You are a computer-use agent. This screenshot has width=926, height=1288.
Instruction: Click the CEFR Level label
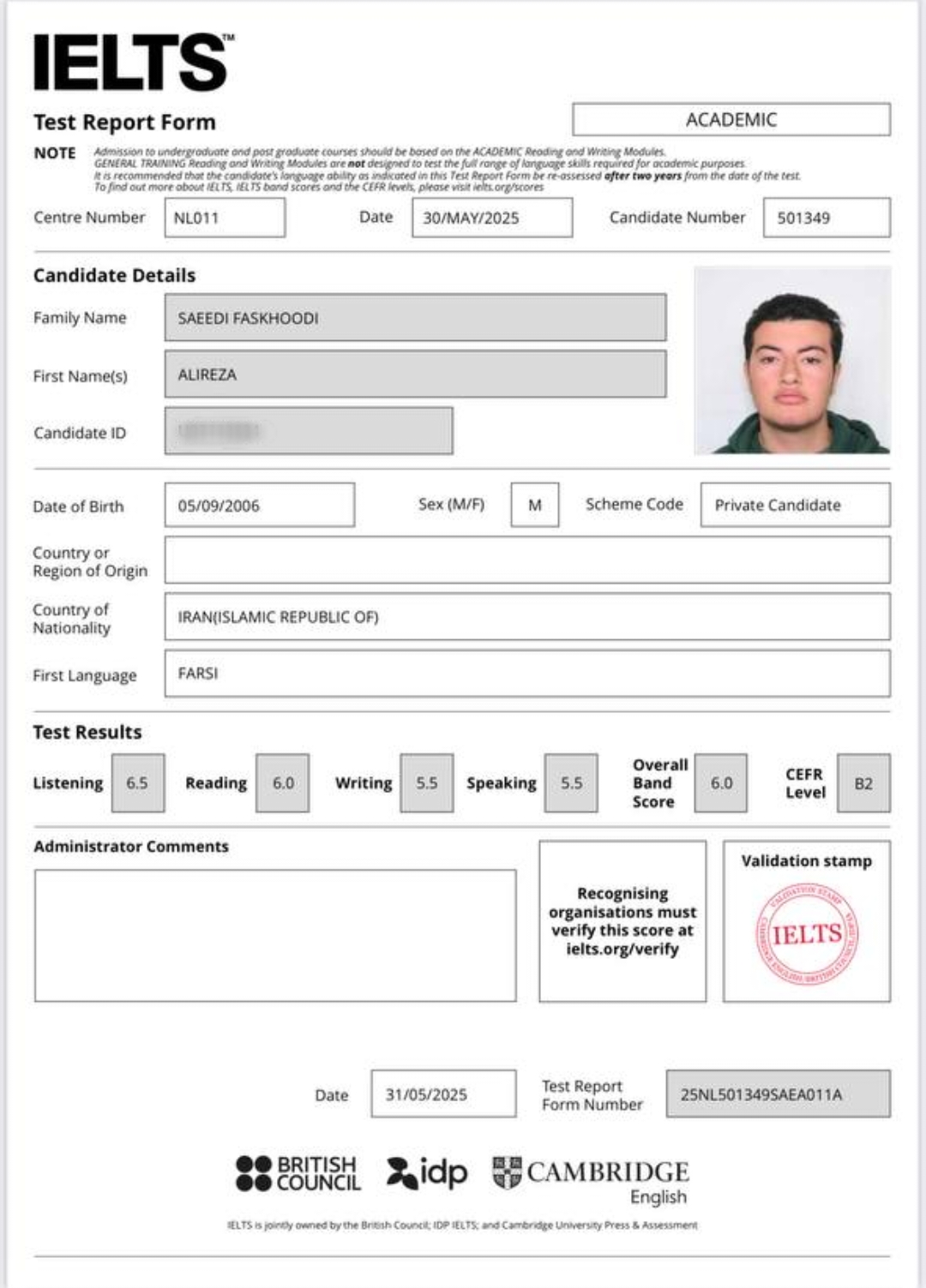click(x=805, y=783)
